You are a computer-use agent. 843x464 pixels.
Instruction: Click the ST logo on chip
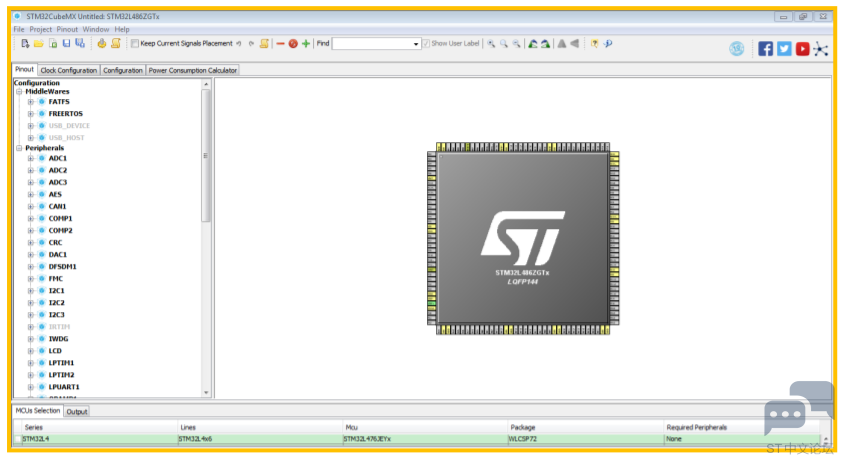pos(523,238)
